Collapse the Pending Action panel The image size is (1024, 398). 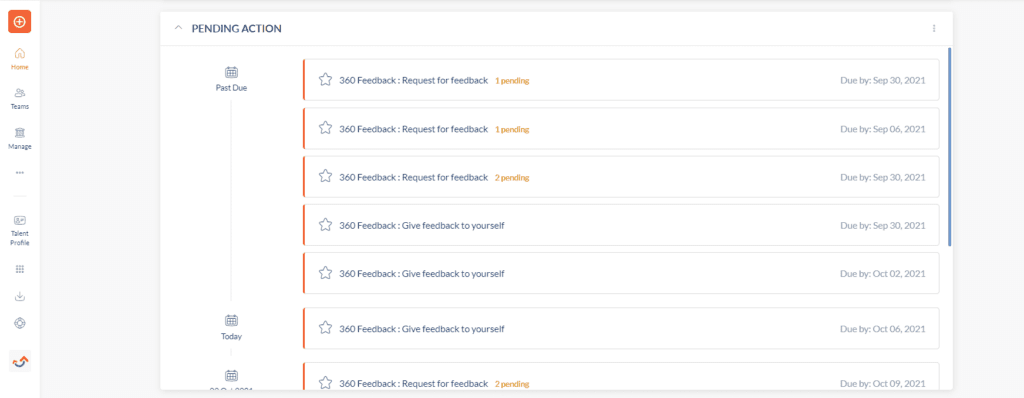(x=178, y=28)
